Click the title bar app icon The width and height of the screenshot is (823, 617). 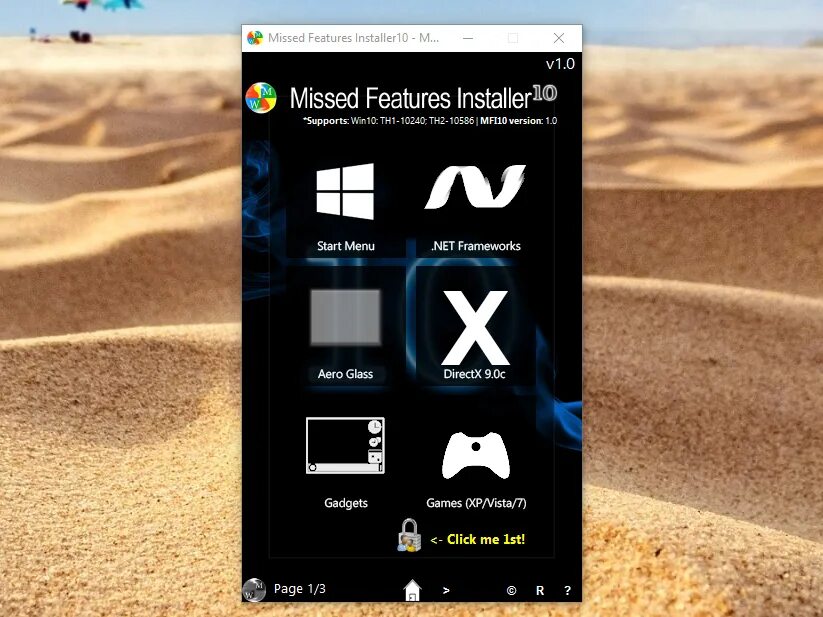255,38
